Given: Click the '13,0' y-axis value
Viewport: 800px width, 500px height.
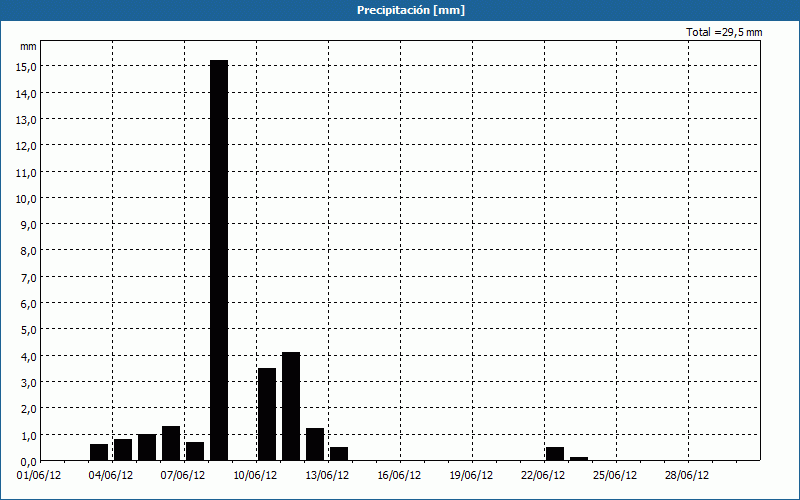Looking at the screenshot, I should click(x=26, y=120).
